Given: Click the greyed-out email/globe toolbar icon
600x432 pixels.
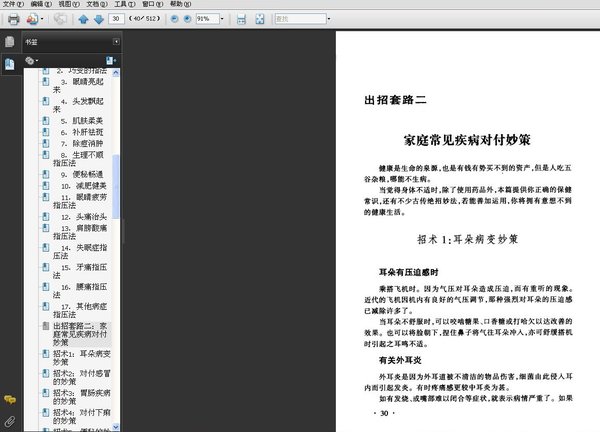Looking at the screenshot, I should 60,19.
